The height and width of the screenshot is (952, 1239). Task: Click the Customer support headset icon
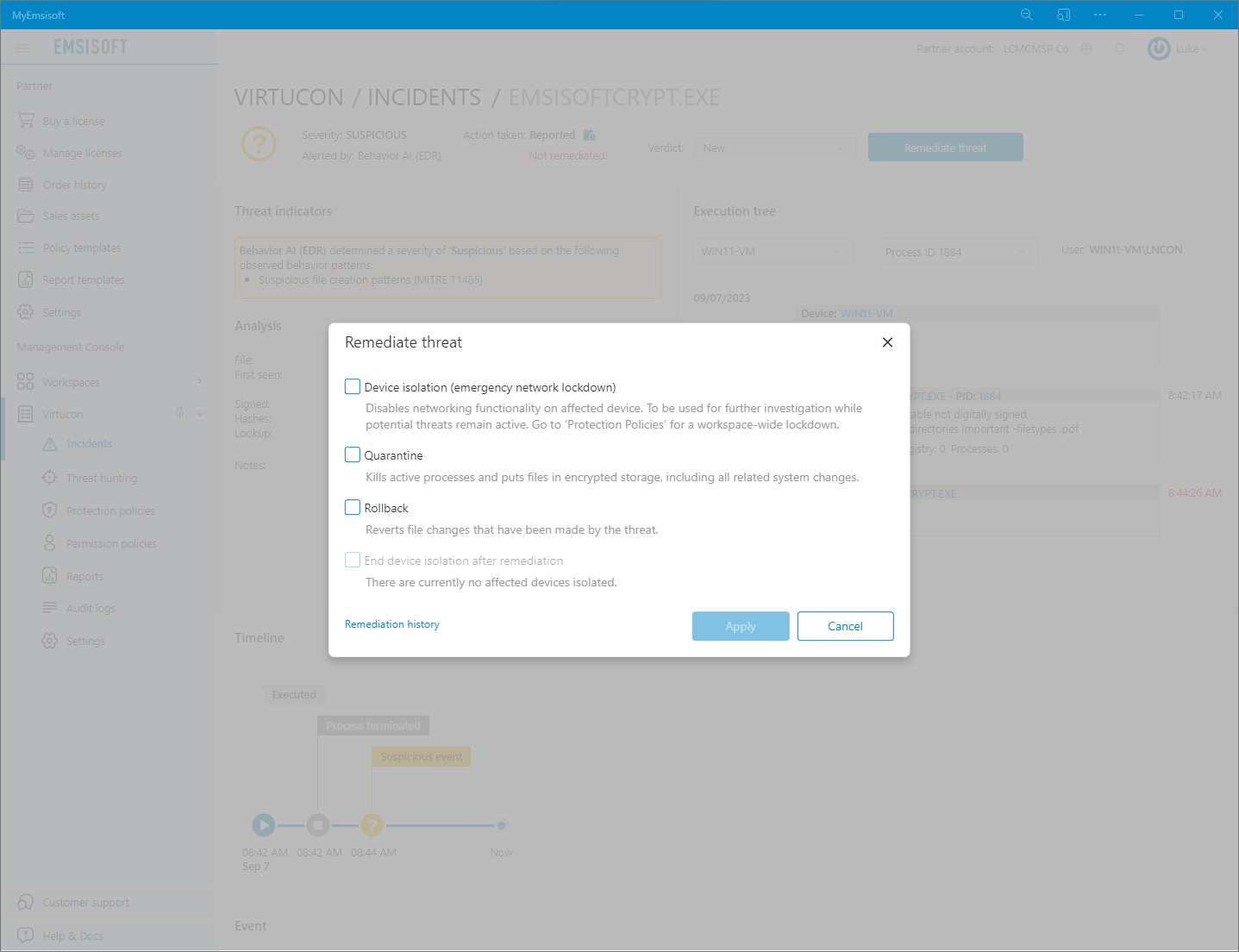pos(26,902)
